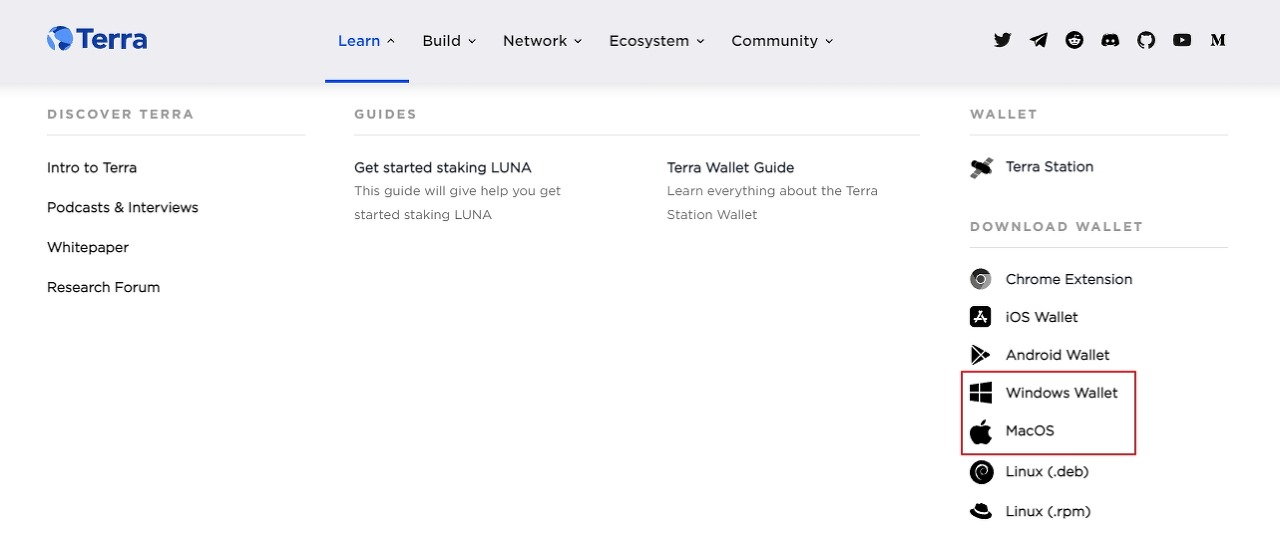1280x553 pixels.
Task: Select the Linux (.rpm) download link
Action: tap(1048, 511)
